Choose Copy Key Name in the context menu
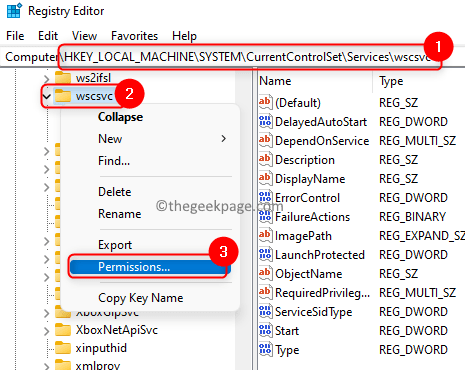The image size is (465, 370). click(x=141, y=298)
